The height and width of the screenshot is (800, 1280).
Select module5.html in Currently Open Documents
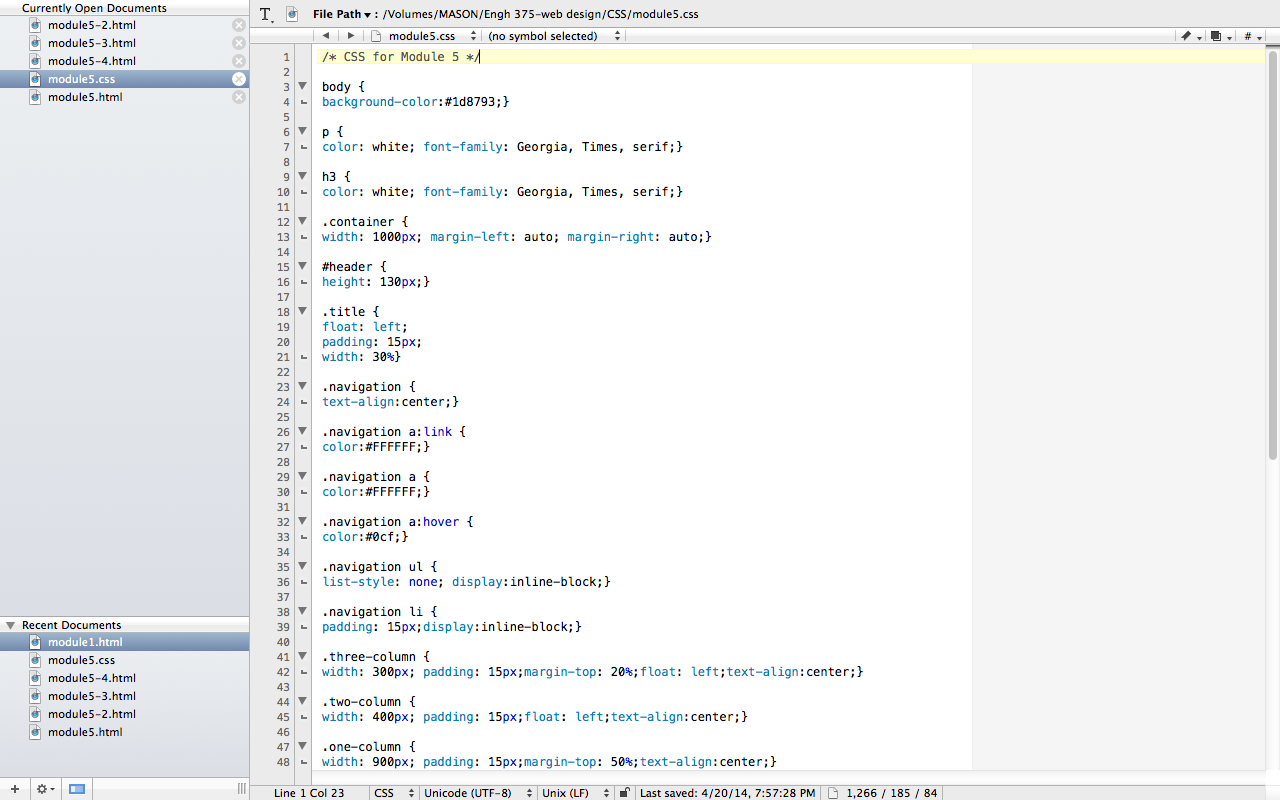tap(85, 97)
